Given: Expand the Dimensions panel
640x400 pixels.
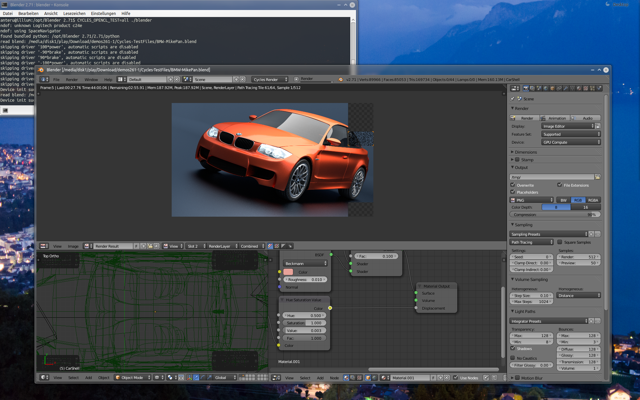Looking at the screenshot, I should [524, 152].
